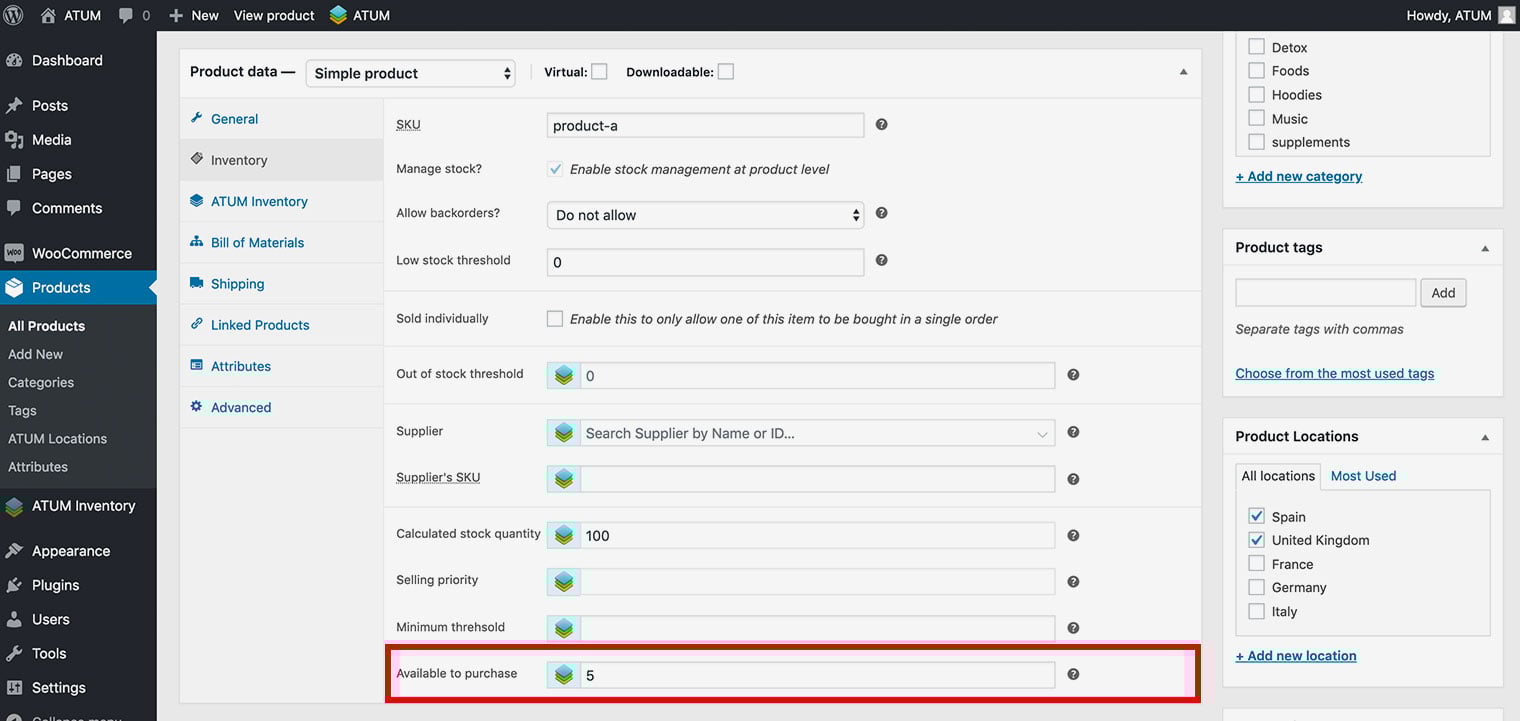This screenshot has width=1520, height=721.
Task: Uncheck the Spain location checkbox
Action: point(1256,516)
